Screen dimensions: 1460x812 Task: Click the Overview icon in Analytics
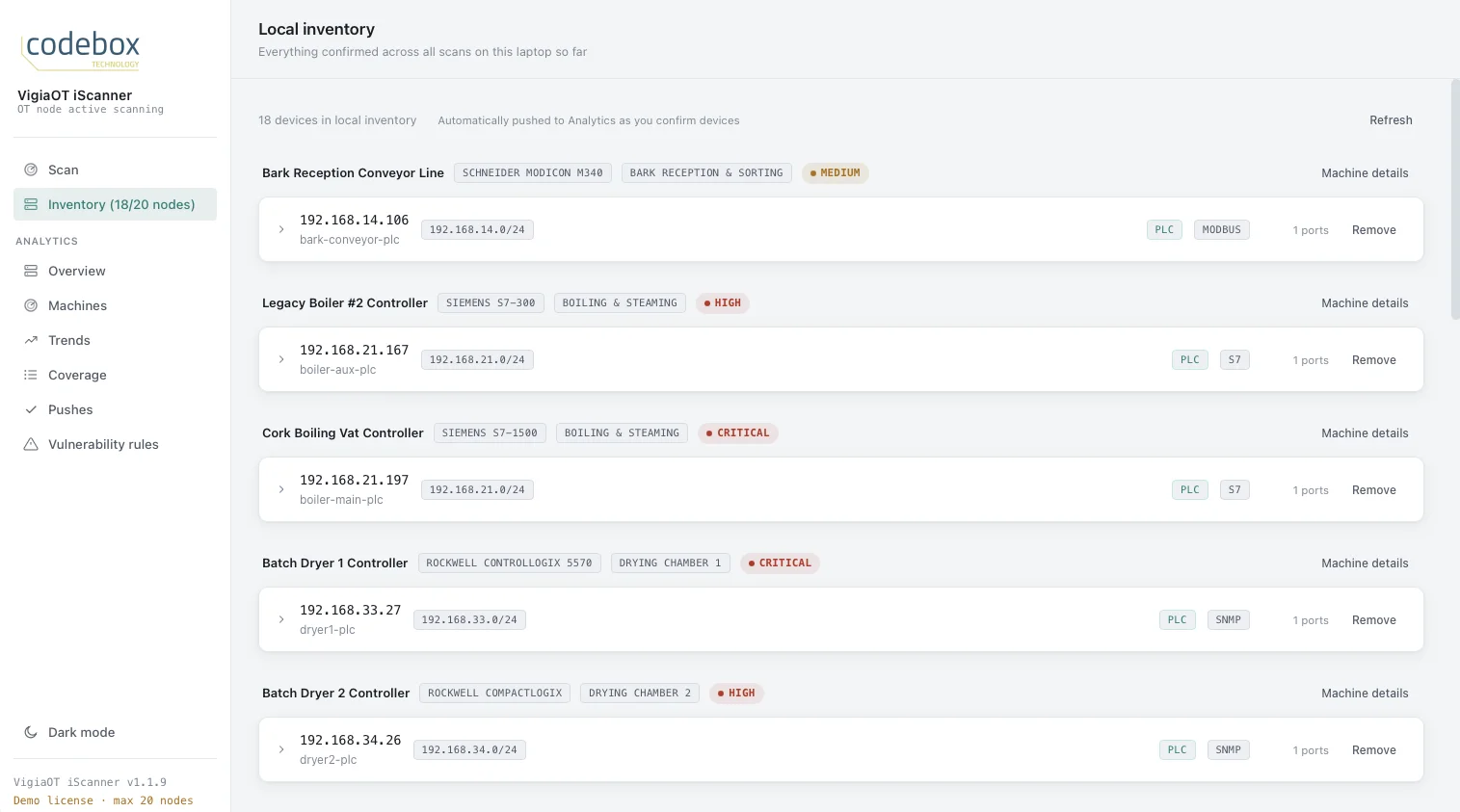(31, 271)
